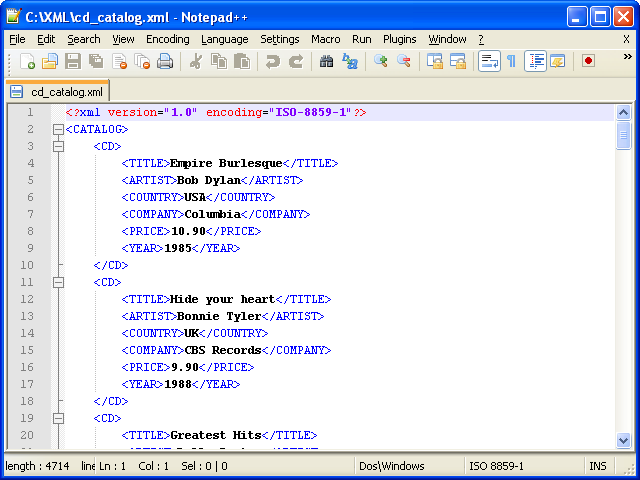Click 'Bonnie Tyler' artist text
This screenshot has height=480, width=640.
click(219, 316)
